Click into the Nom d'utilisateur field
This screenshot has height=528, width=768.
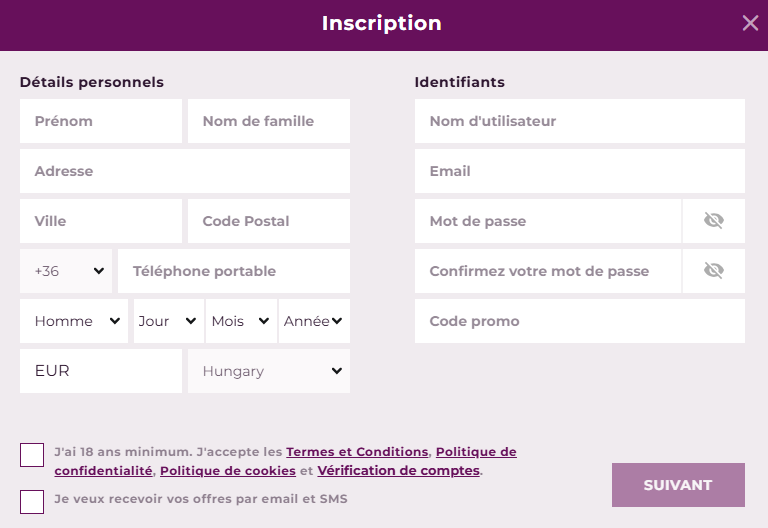(x=580, y=121)
